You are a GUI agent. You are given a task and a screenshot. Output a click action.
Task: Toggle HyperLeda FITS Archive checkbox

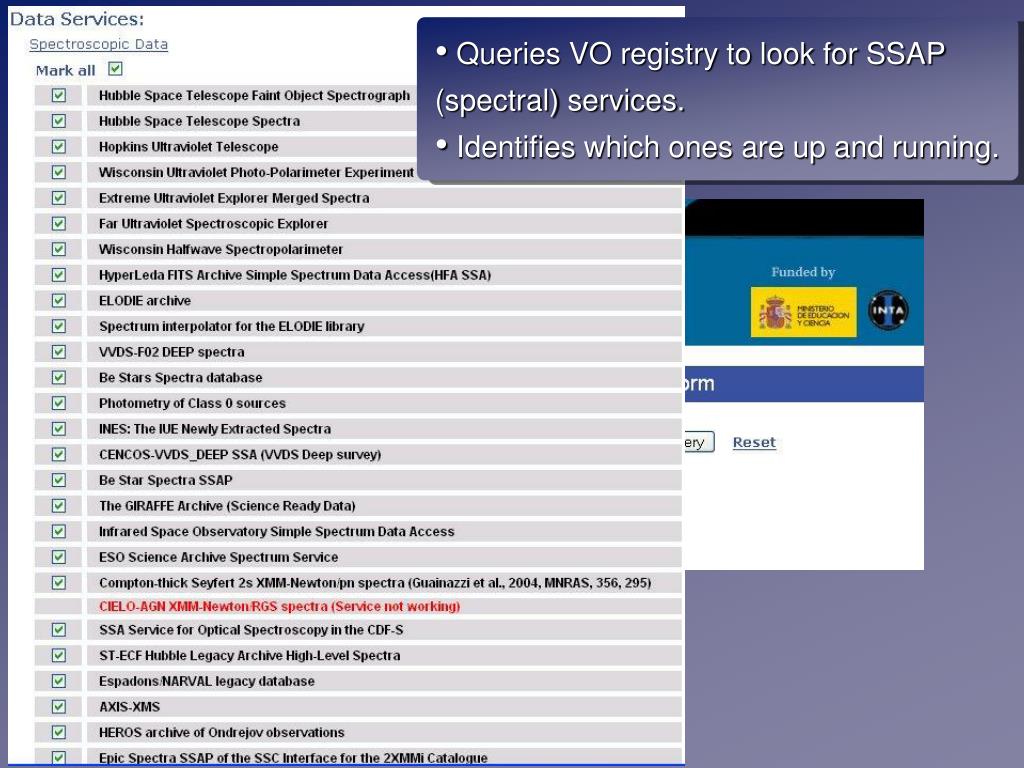click(x=59, y=275)
